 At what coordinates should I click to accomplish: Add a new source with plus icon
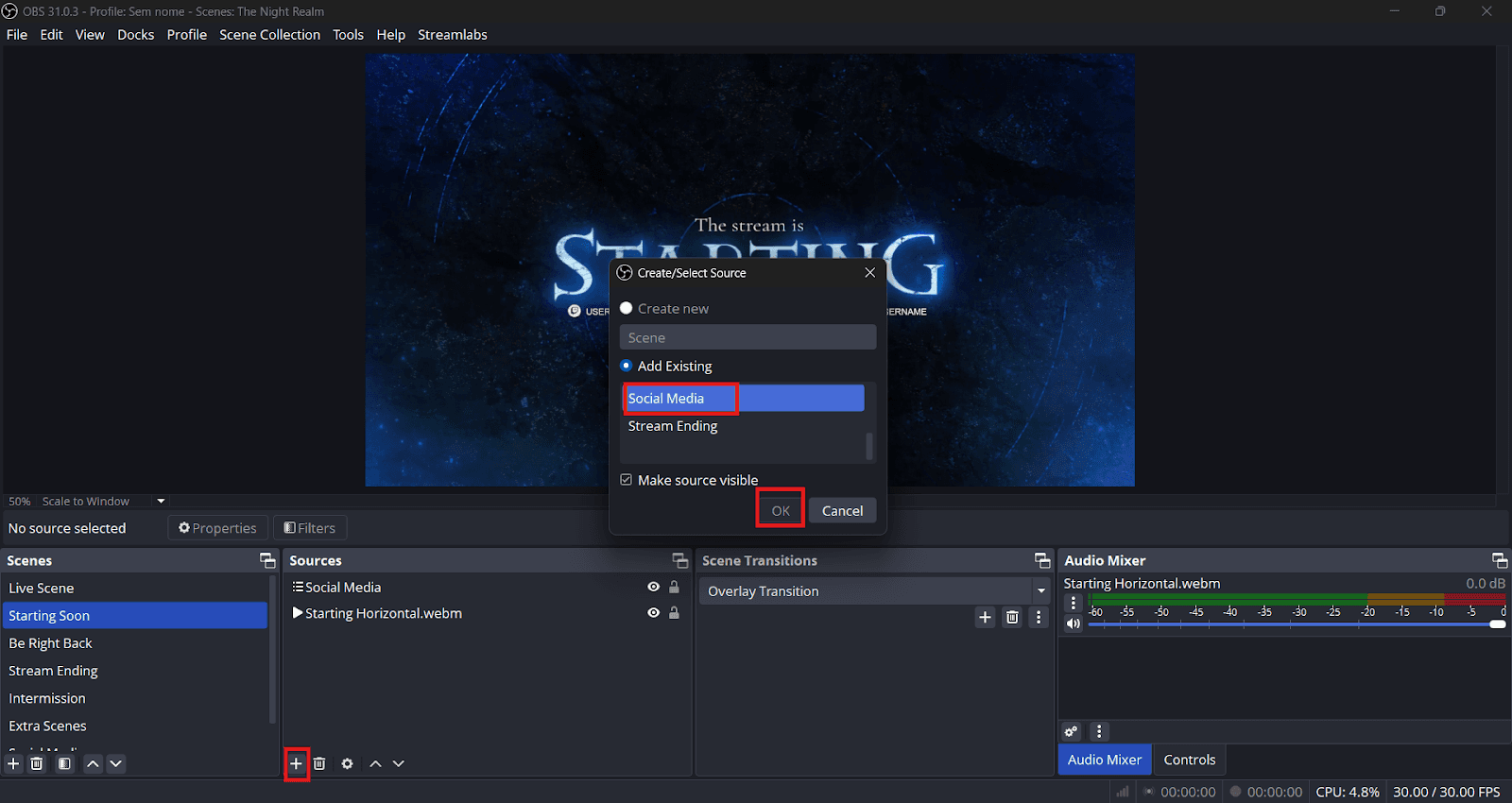296,763
